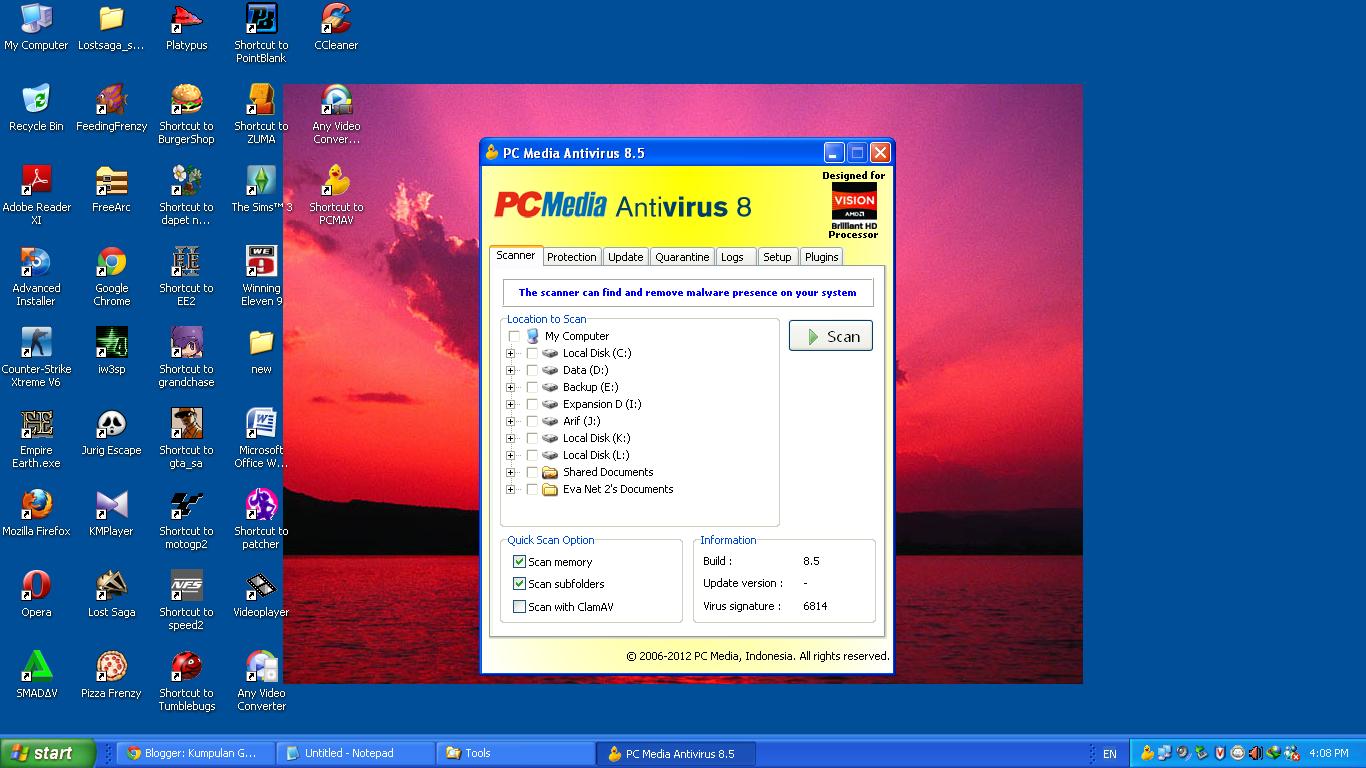The height and width of the screenshot is (768, 1366).
Task: Expand the Local Disk (K:) node
Action: tap(510, 438)
